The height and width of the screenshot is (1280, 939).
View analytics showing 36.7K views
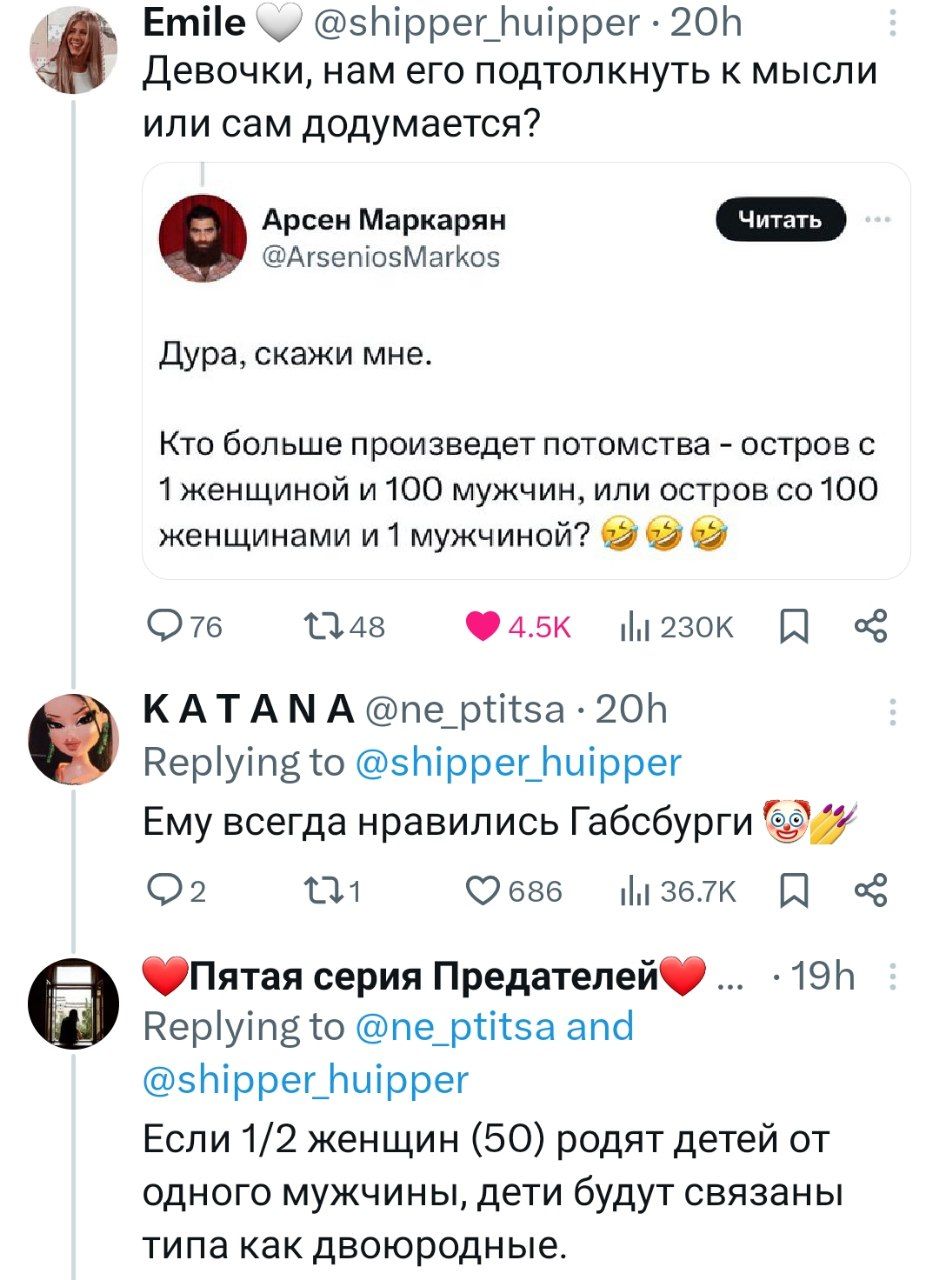tap(636, 889)
